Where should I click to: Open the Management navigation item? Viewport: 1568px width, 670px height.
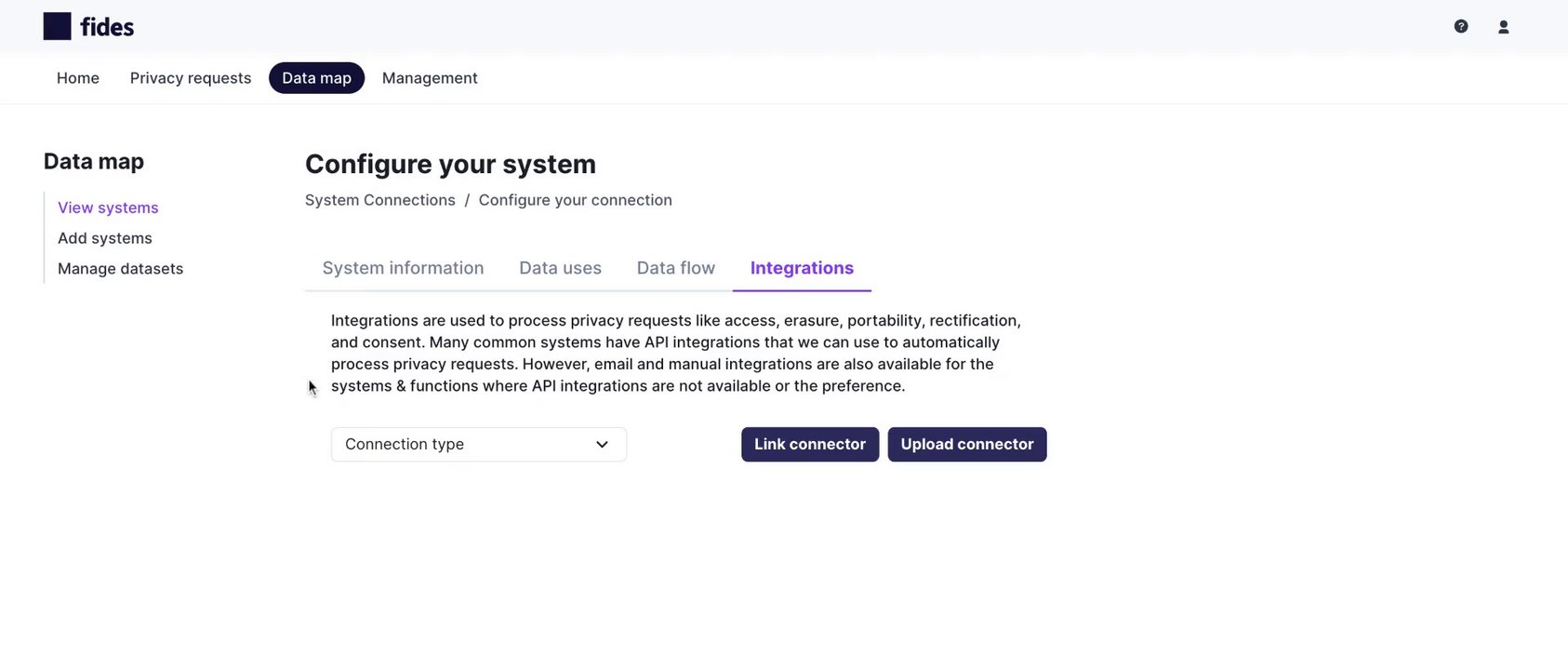click(430, 78)
